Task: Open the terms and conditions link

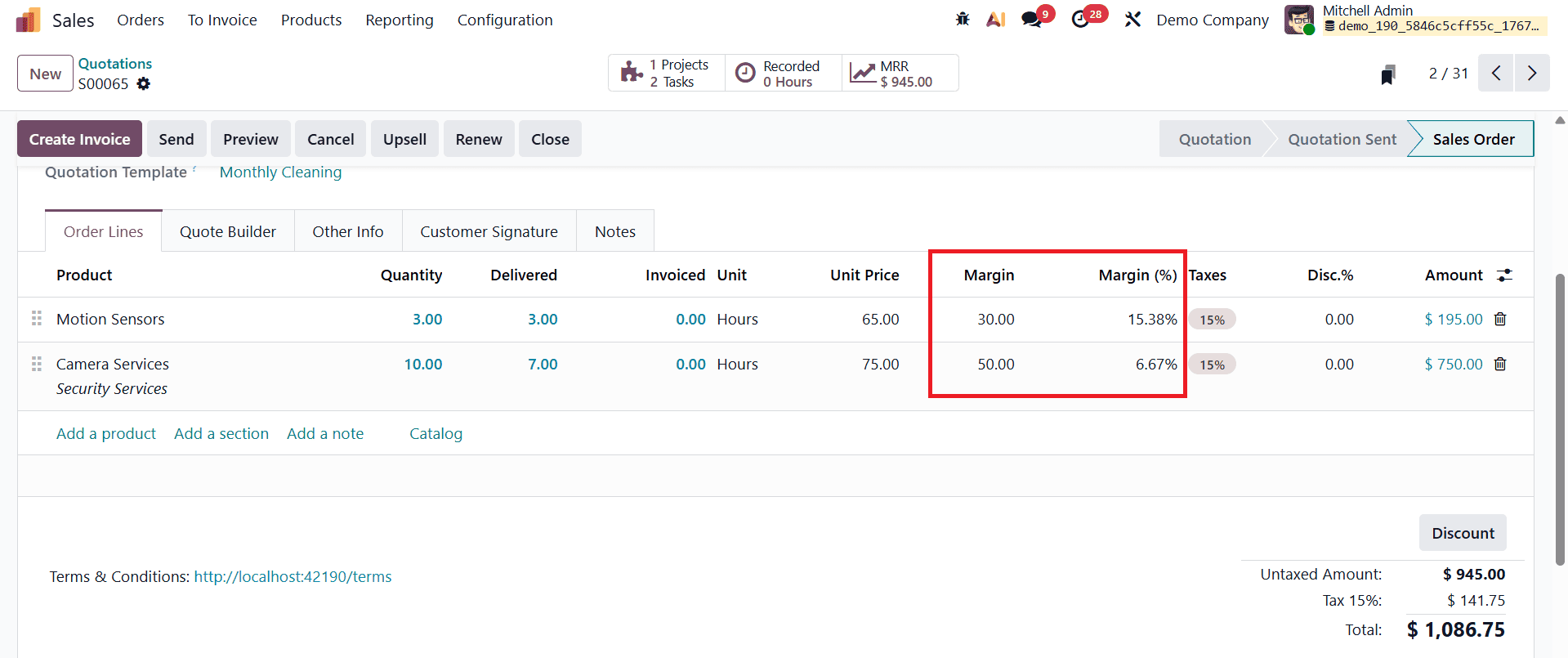Action: pos(293,576)
